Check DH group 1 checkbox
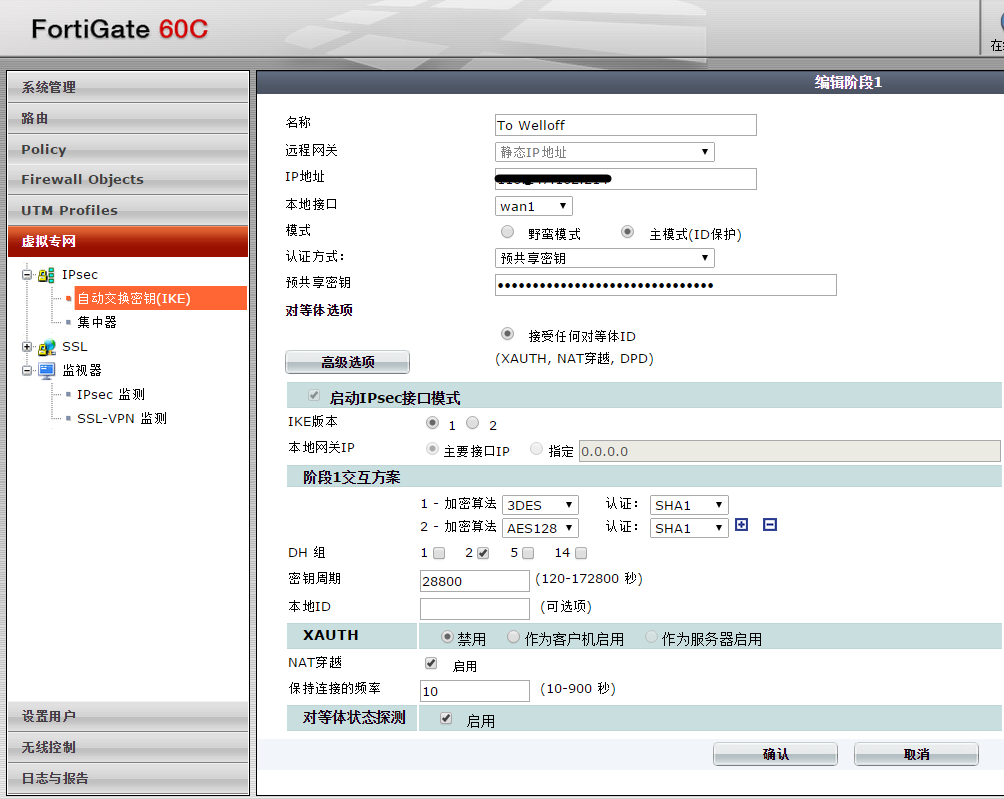 pyautogui.click(x=439, y=553)
